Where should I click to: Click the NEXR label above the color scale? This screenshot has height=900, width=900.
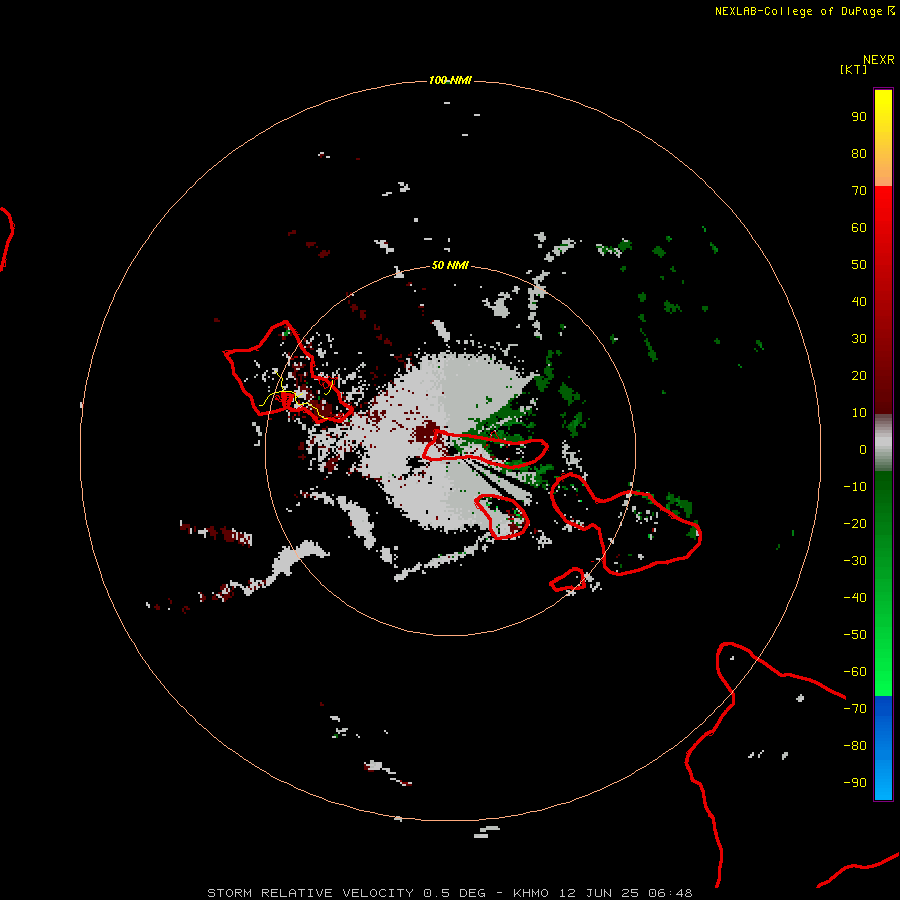879,60
